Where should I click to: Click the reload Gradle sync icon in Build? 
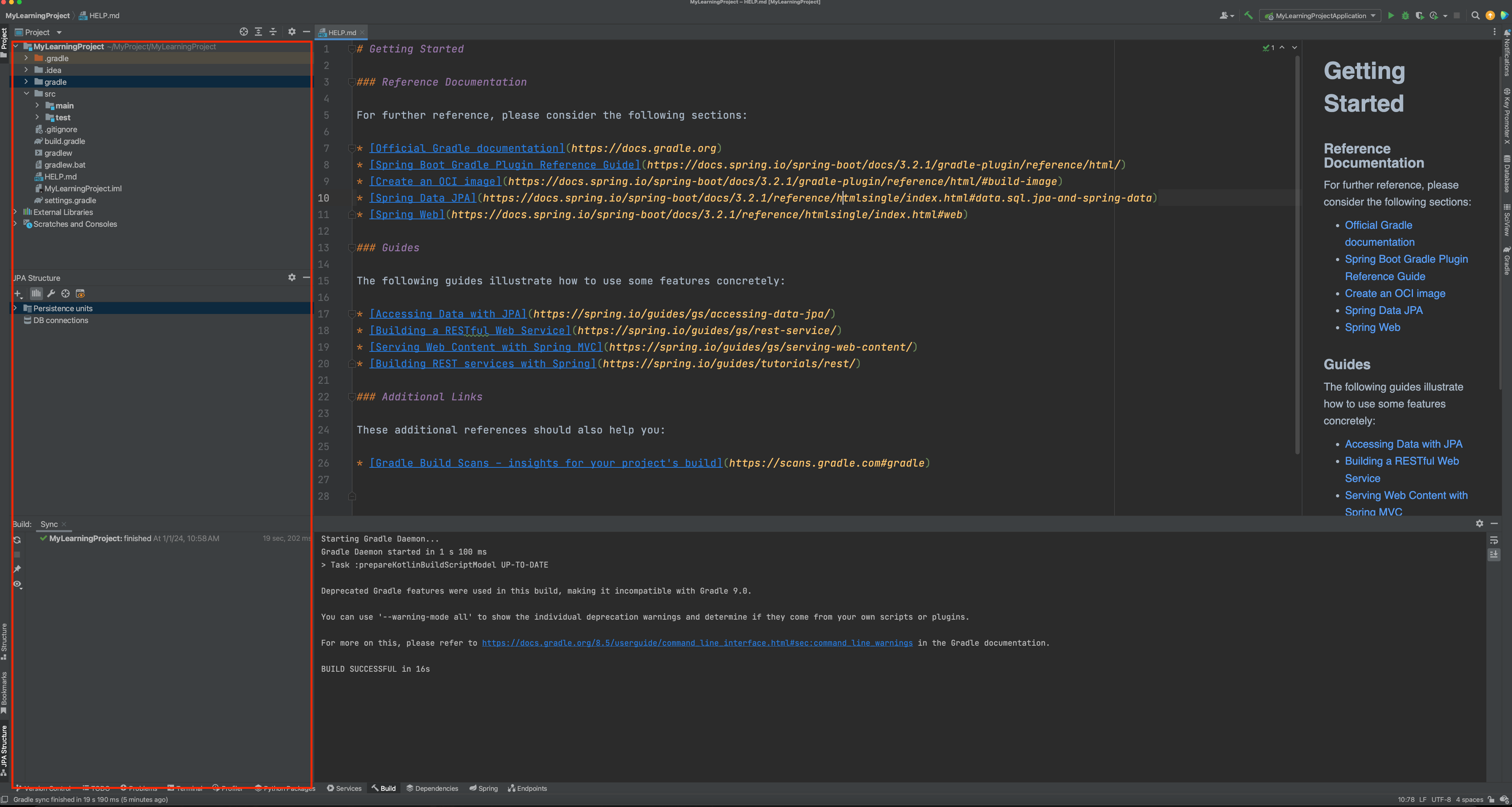[x=17, y=540]
